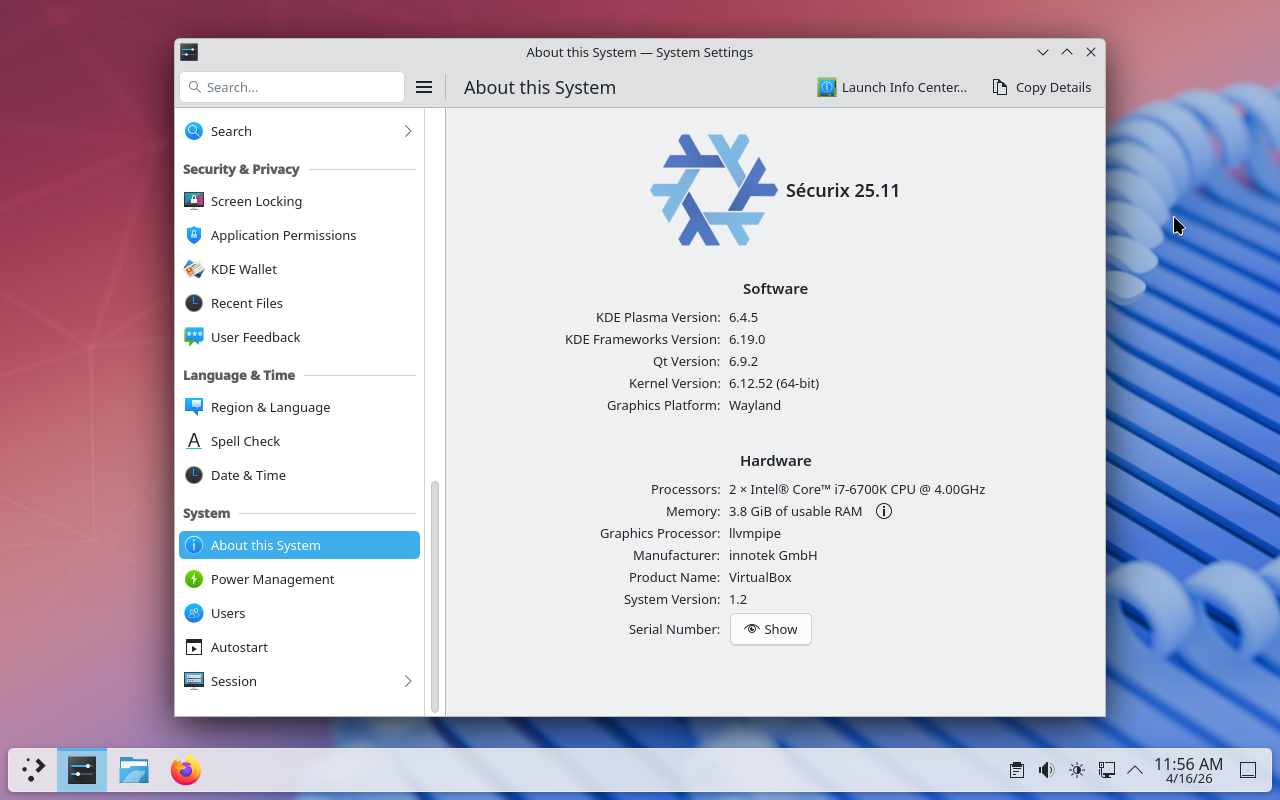Show the serial number
The image size is (1280, 800).
point(770,629)
